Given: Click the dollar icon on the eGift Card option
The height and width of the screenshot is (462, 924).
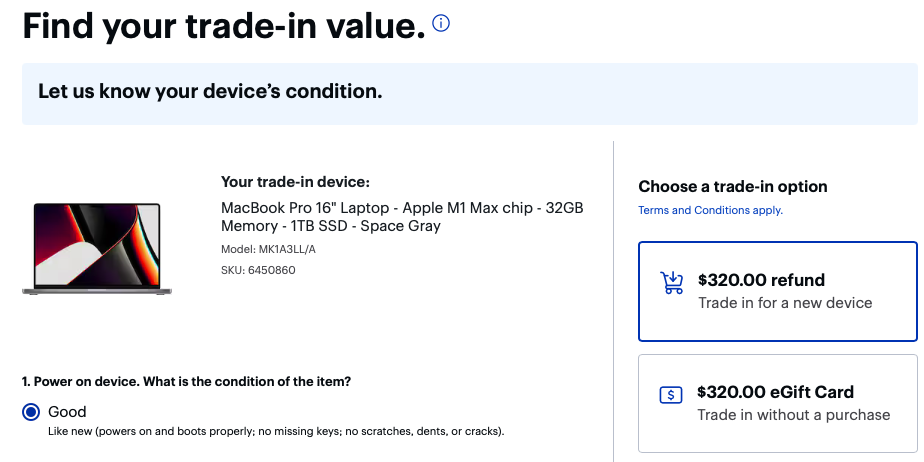Looking at the screenshot, I should pyautogui.click(x=671, y=394).
